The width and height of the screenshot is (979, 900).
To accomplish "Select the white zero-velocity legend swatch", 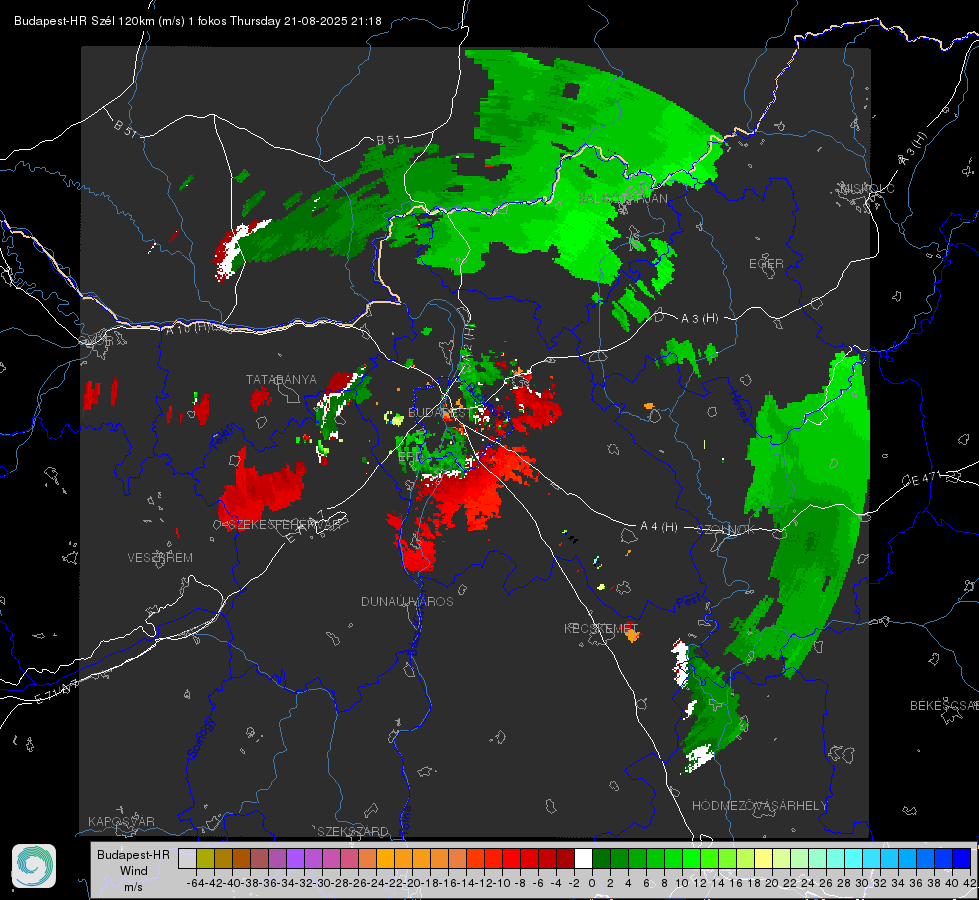I will click(x=583, y=859).
